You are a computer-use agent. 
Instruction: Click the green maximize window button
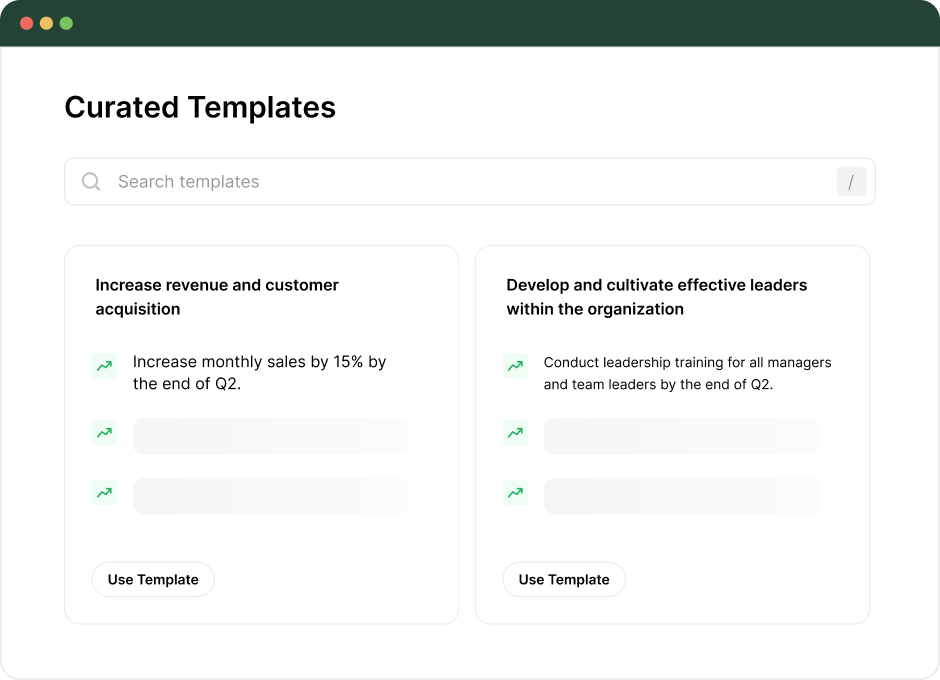click(x=66, y=23)
